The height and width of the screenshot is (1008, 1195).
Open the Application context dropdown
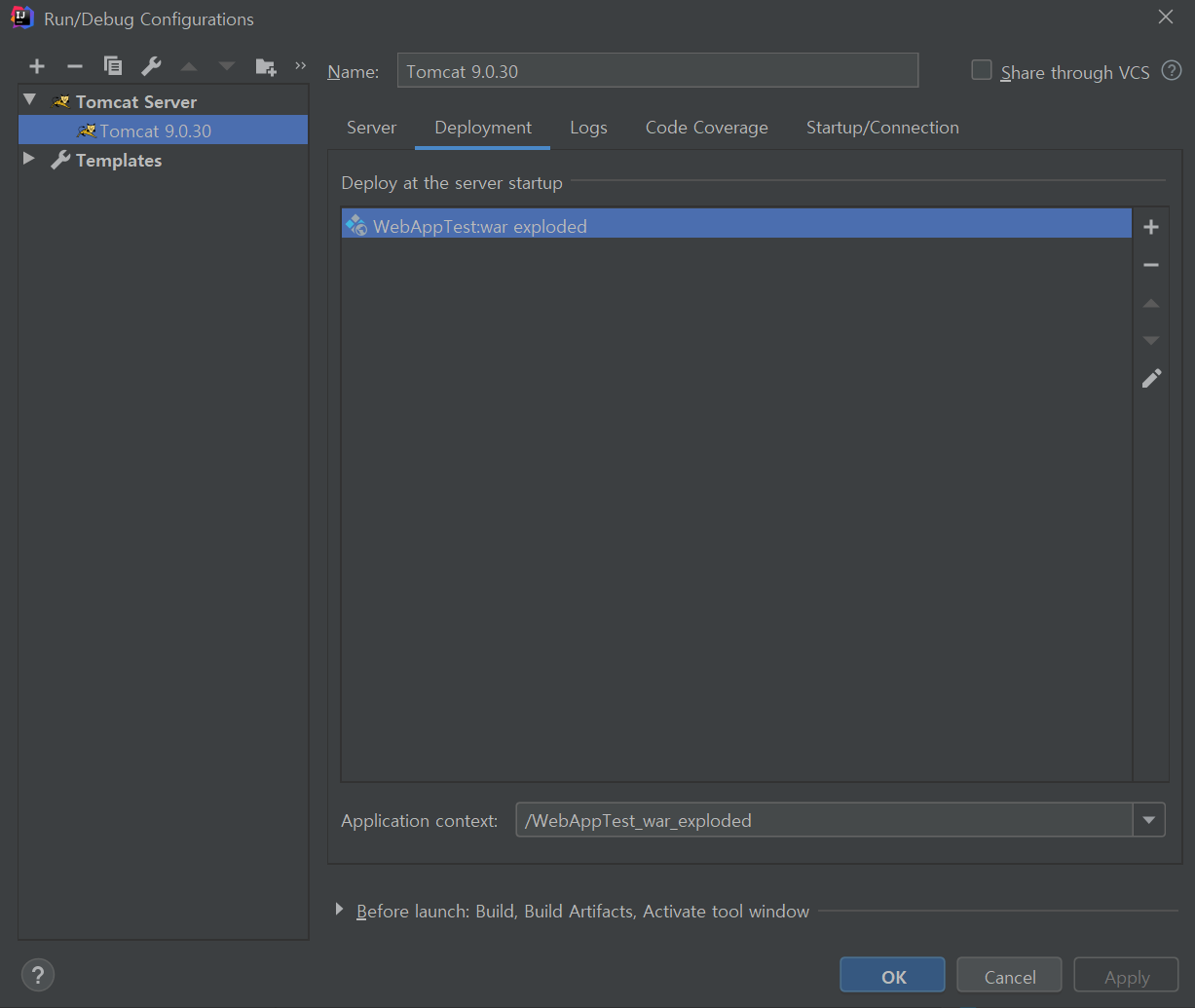1149,820
